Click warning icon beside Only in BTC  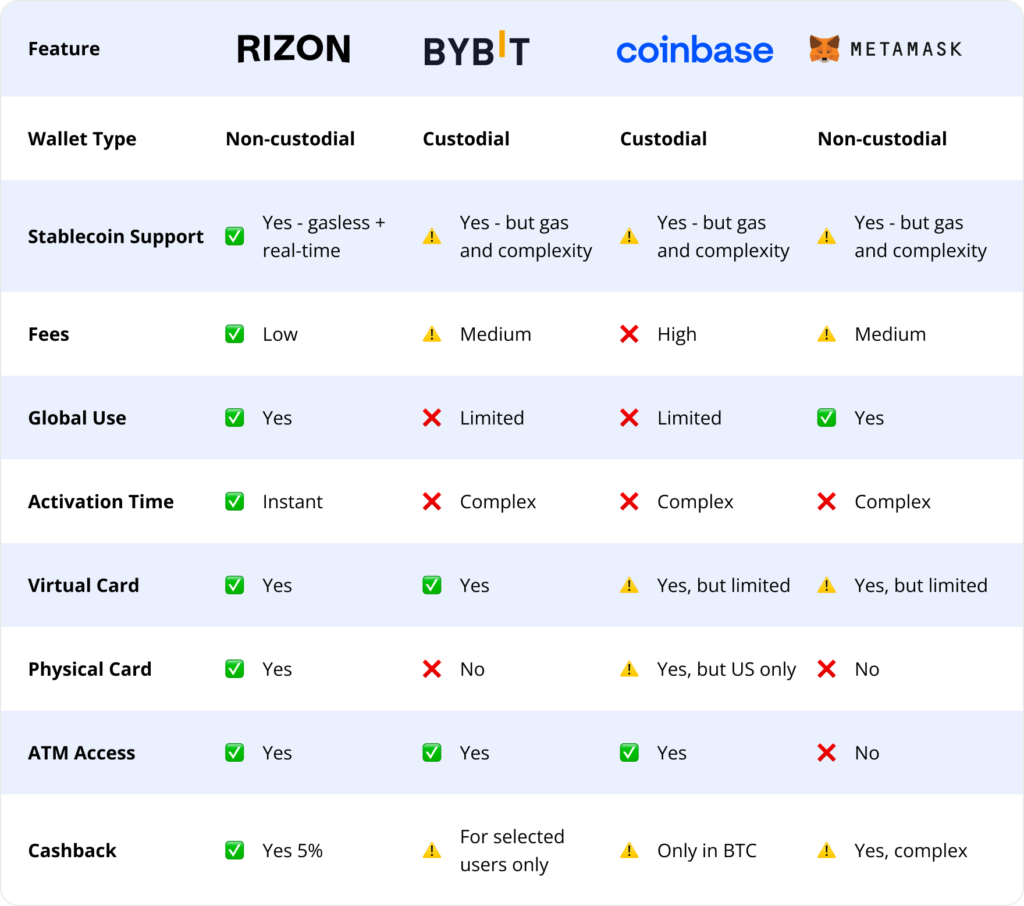[629, 851]
